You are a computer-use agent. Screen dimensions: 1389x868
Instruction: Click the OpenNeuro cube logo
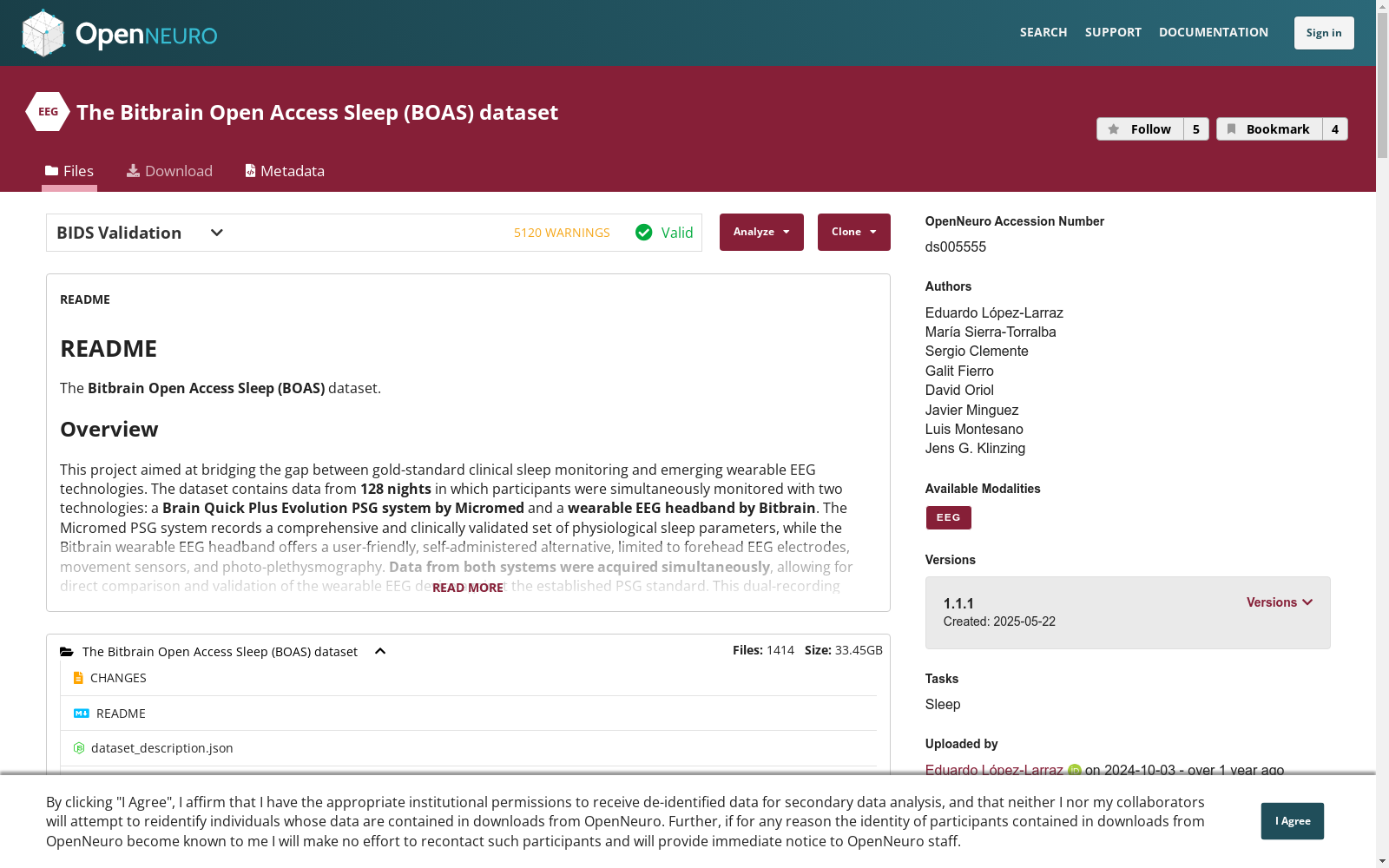click(43, 33)
